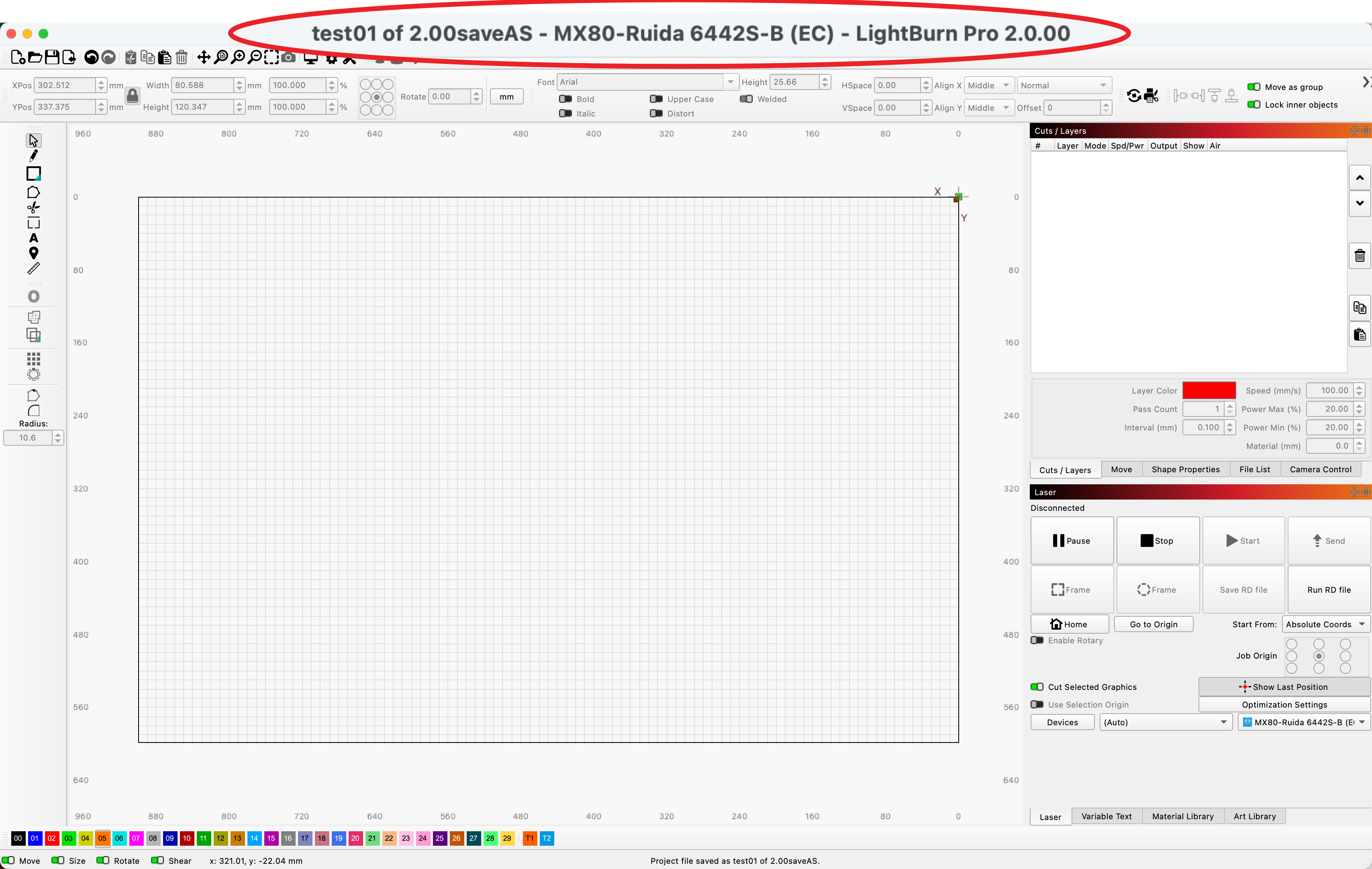Image resolution: width=1372 pixels, height=869 pixels.
Task: Open the Material Library tab
Action: click(x=1182, y=816)
